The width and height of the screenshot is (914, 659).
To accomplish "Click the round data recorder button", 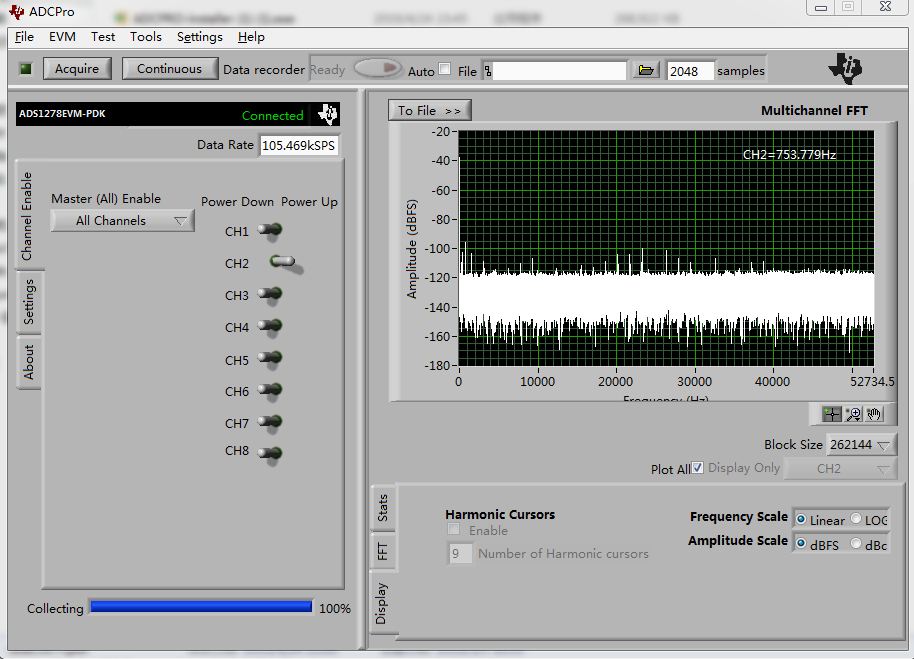I will [x=377, y=69].
